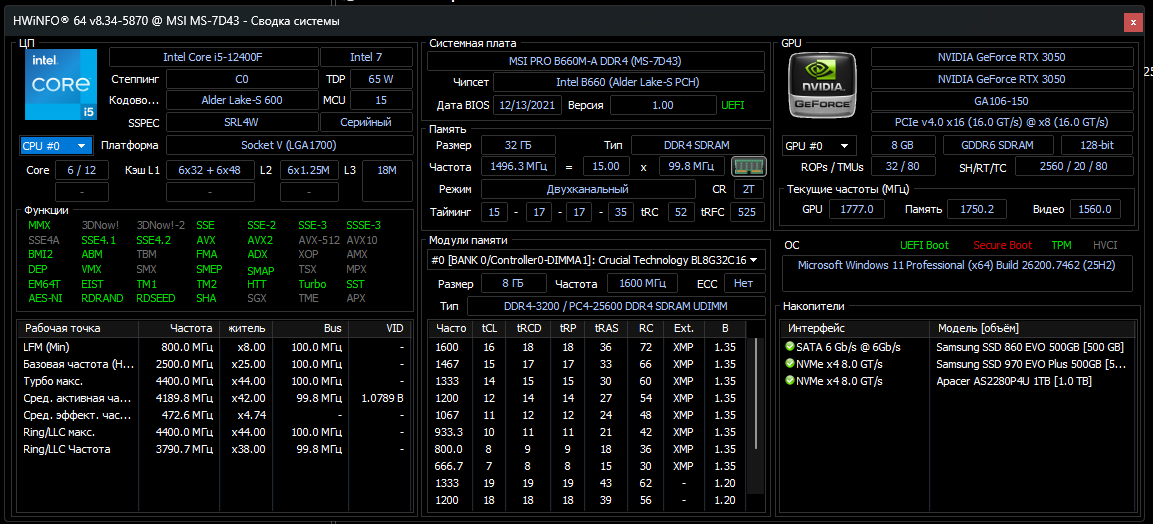Click the status icon beside Samsung SSD 970 EVO Plus
This screenshot has width=1153, height=524.
tap(790, 364)
